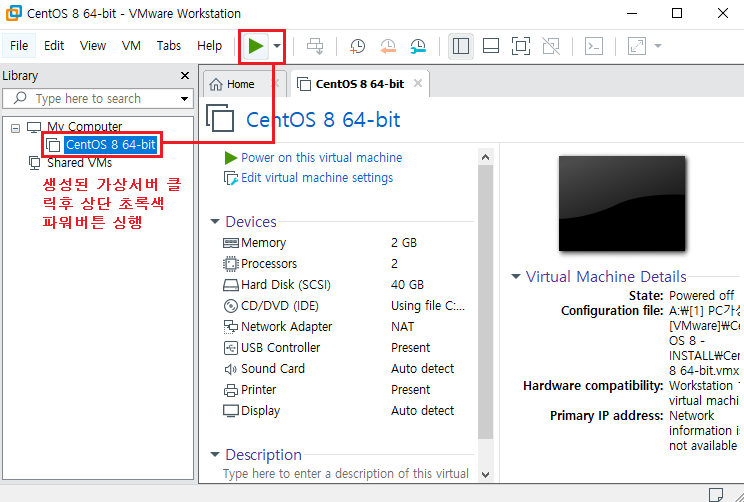
Task: Select Shared VMs in library tree
Action: [x=79, y=163]
